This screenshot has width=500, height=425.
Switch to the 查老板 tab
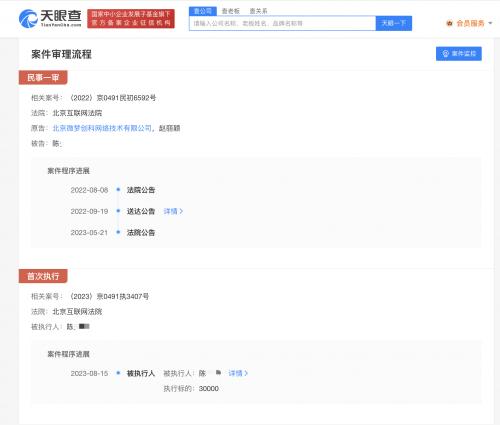(x=231, y=11)
